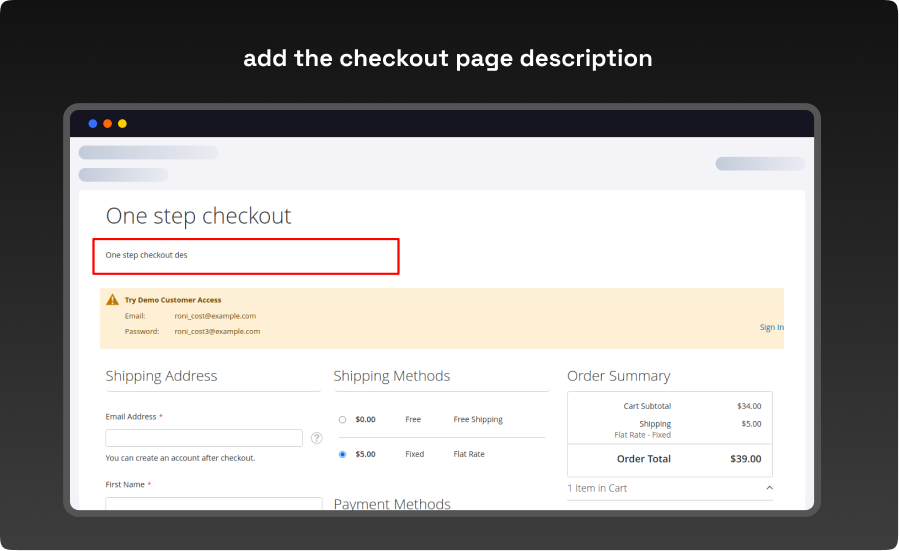The height and width of the screenshot is (551, 899).
Task: Click the orange dot in window title bar
Action: (x=108, y=124)
